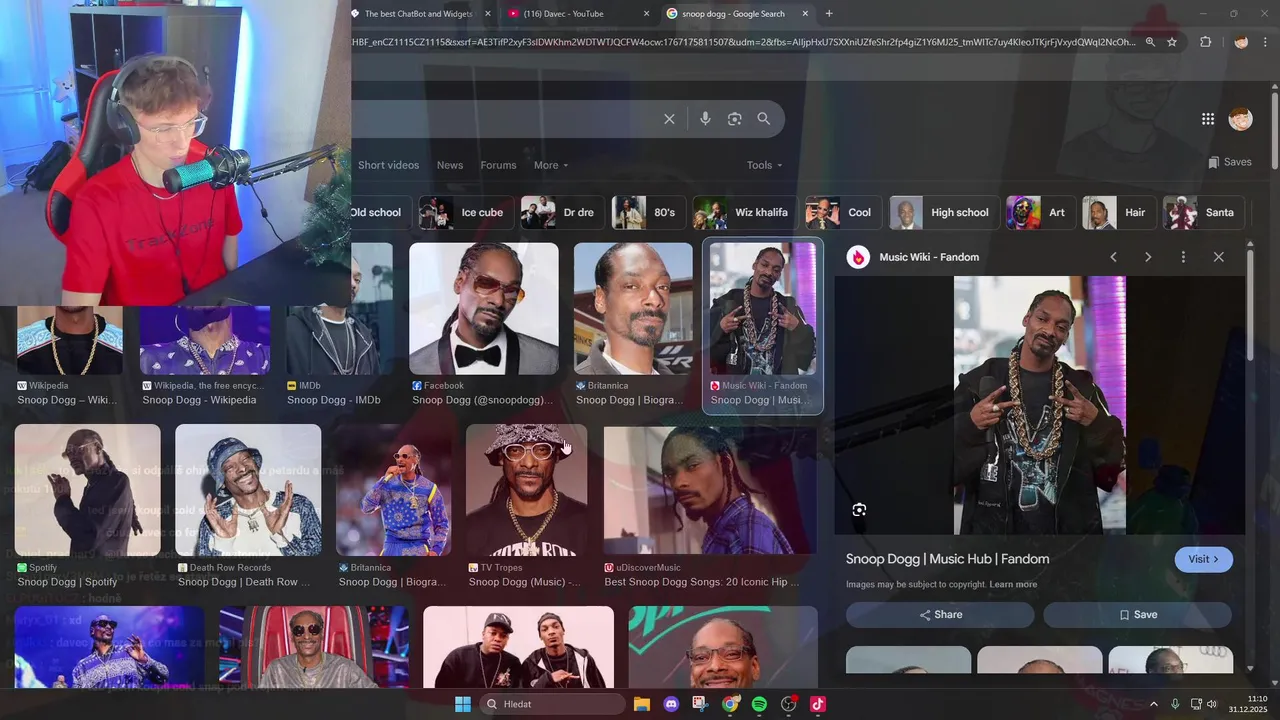The height and width of the screenshot is (720, 1280).
Task: Click the Chrome address bar URL
Action: (744, 42)
